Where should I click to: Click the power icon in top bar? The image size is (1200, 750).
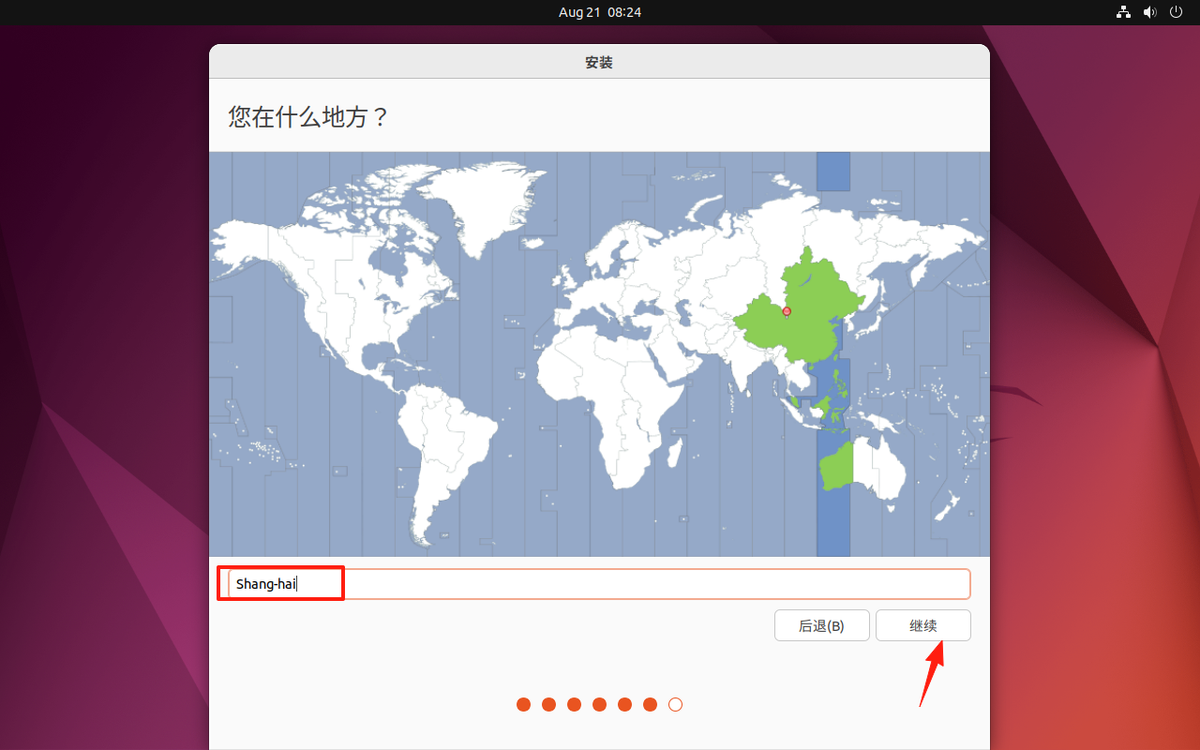click(x=1176, y=12)
